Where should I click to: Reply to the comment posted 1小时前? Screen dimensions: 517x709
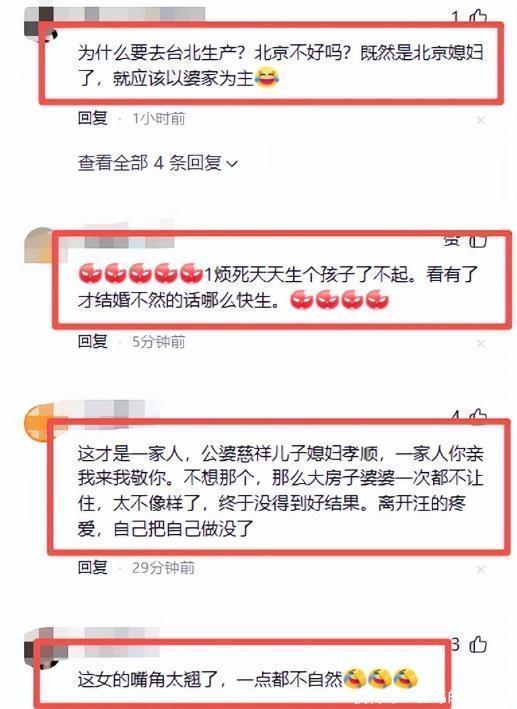coord(92,118)
